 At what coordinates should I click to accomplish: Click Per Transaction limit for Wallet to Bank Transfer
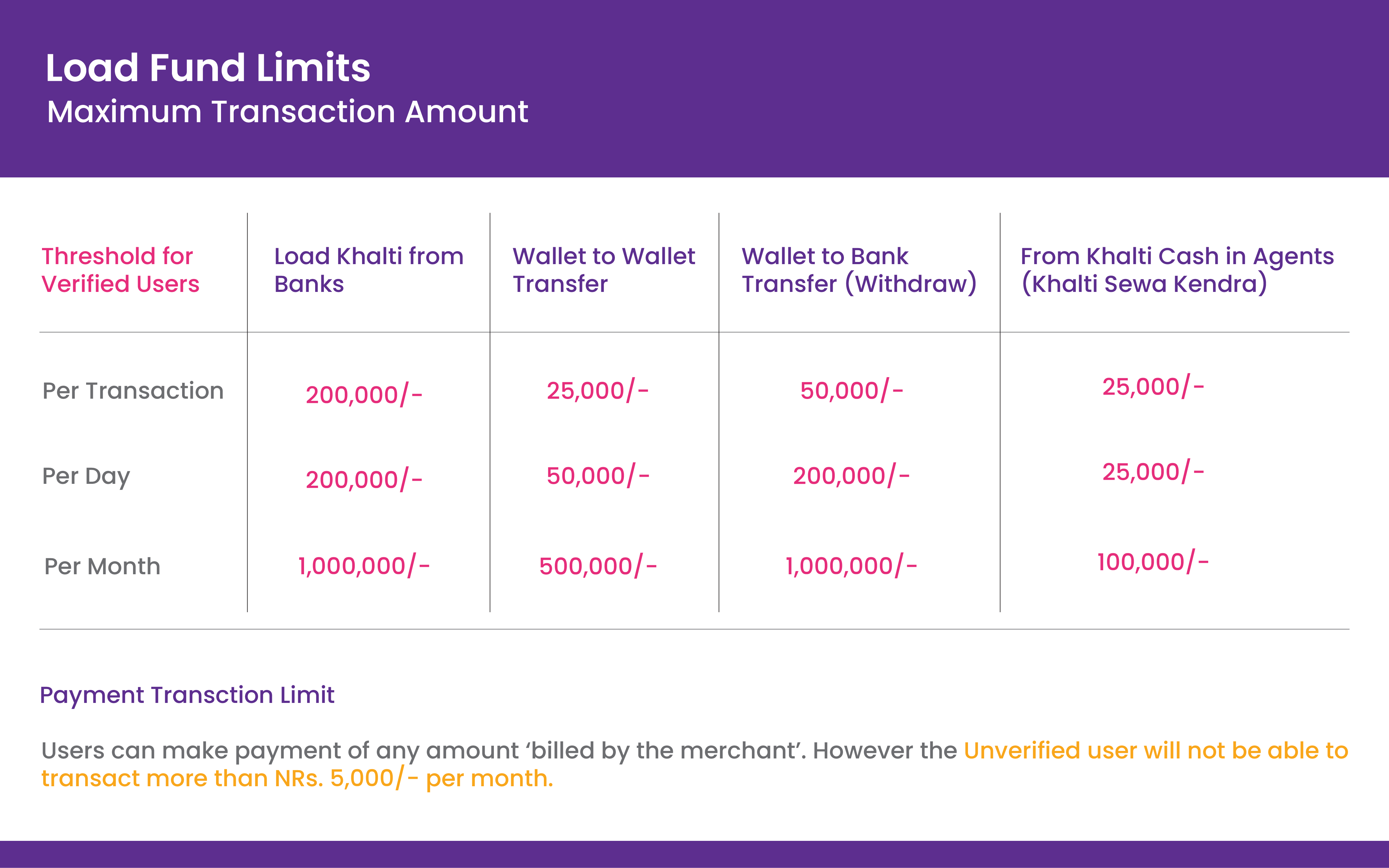tap(852, 391)
